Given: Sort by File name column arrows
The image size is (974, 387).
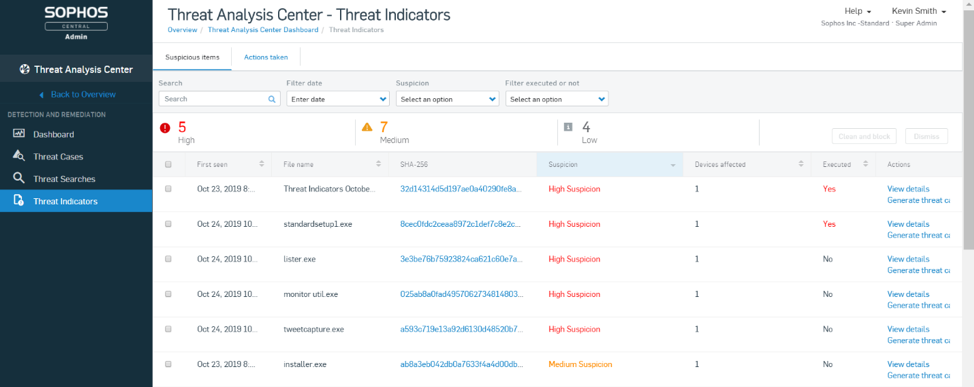Looking at the screenshot, I should tap(378, 164).
